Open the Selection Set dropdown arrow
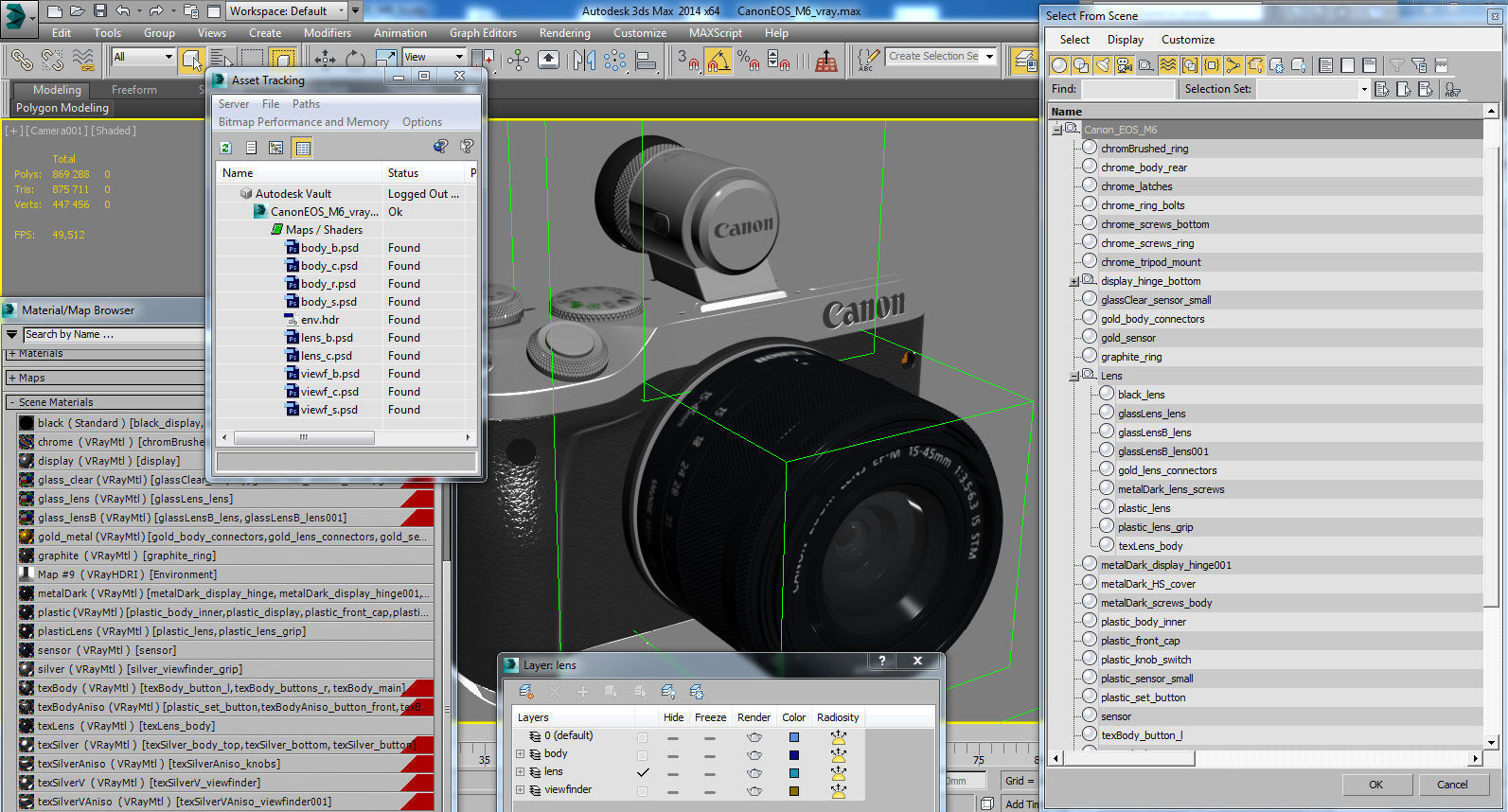This screenshot has height=812, width=1508. tap(1364, 89)
